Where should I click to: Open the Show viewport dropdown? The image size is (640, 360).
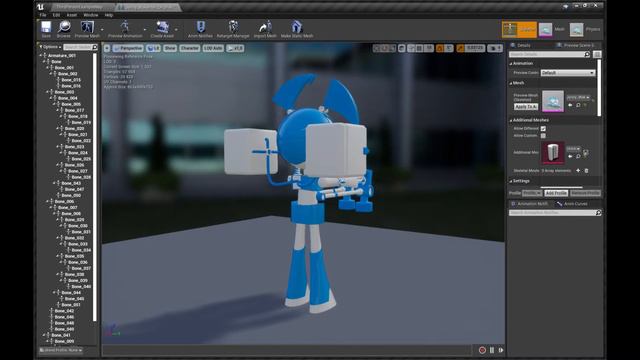[x=170, y=48]
